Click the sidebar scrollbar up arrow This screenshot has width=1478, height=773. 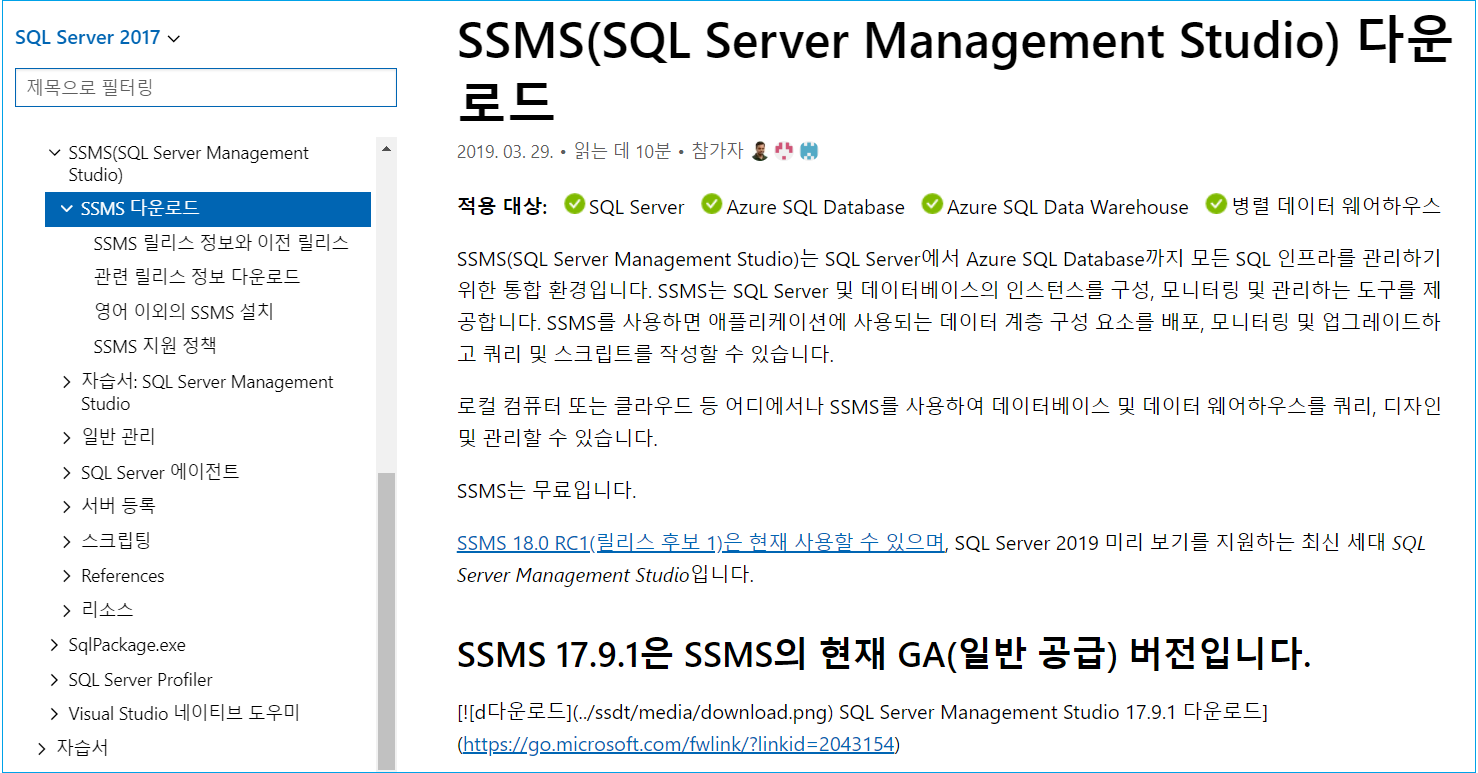[386, 148]
